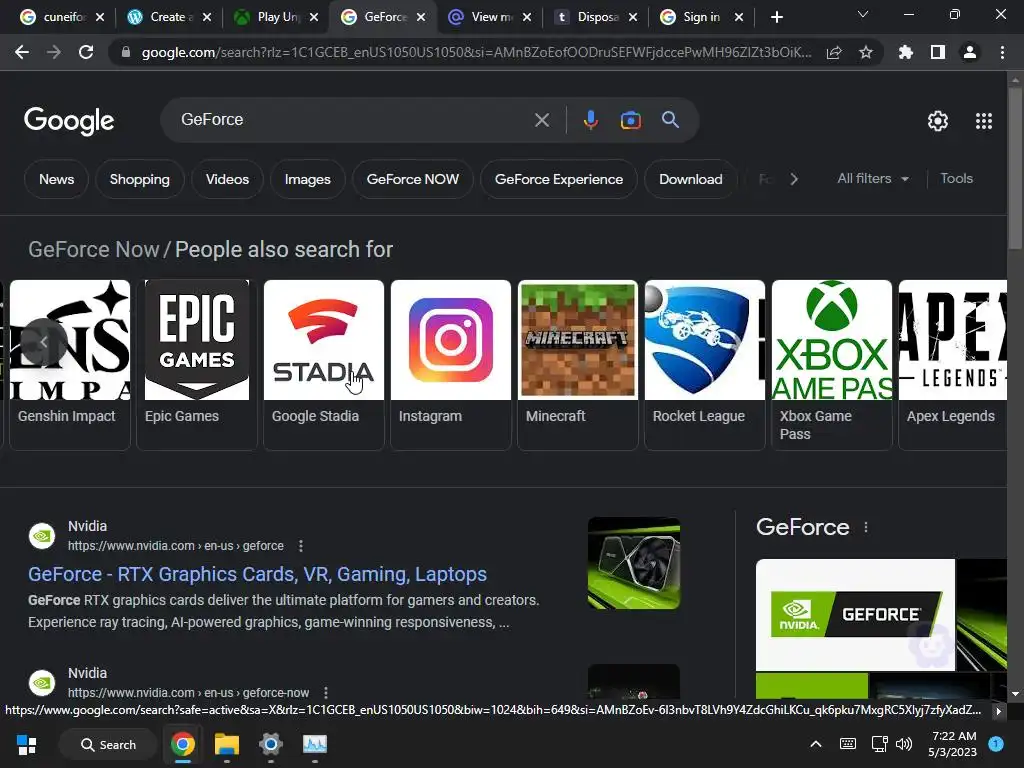The height and width of the screenshot is (768, 1024).
Task: Open the RTX graphics card result thumbnail
Action: [x=633, y=563]
